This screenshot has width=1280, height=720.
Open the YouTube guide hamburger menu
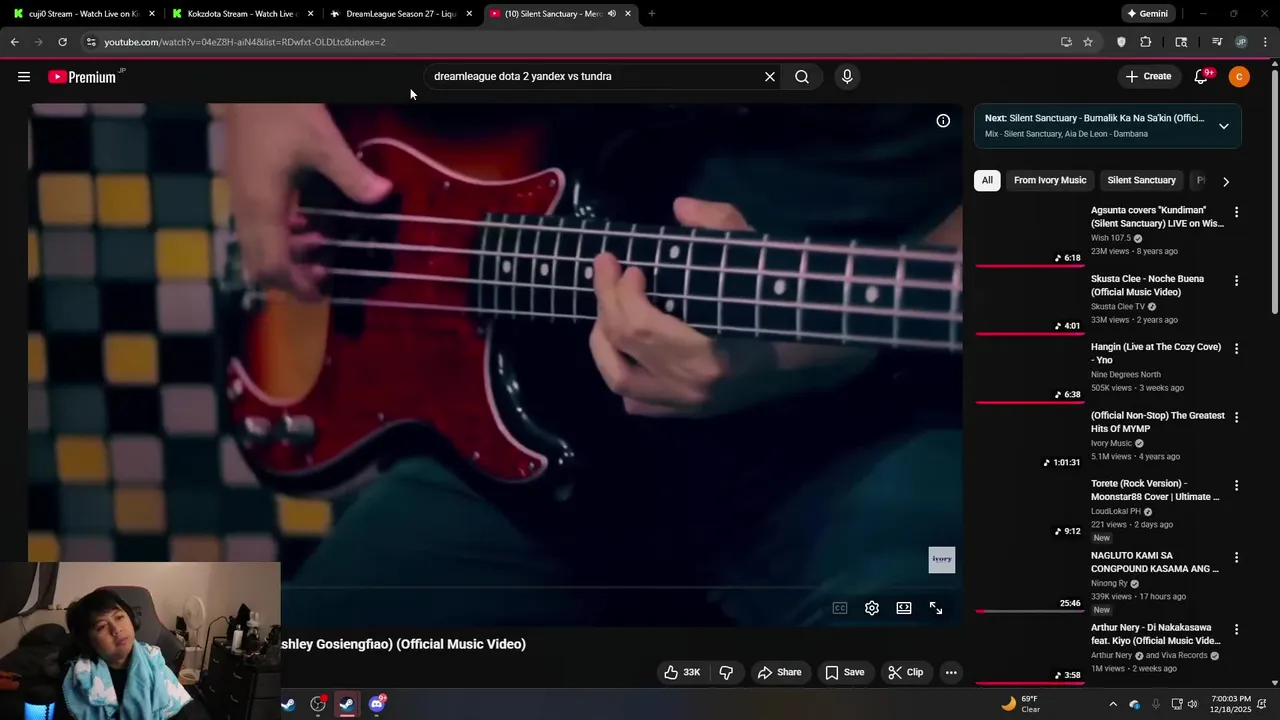click(24, 77)
